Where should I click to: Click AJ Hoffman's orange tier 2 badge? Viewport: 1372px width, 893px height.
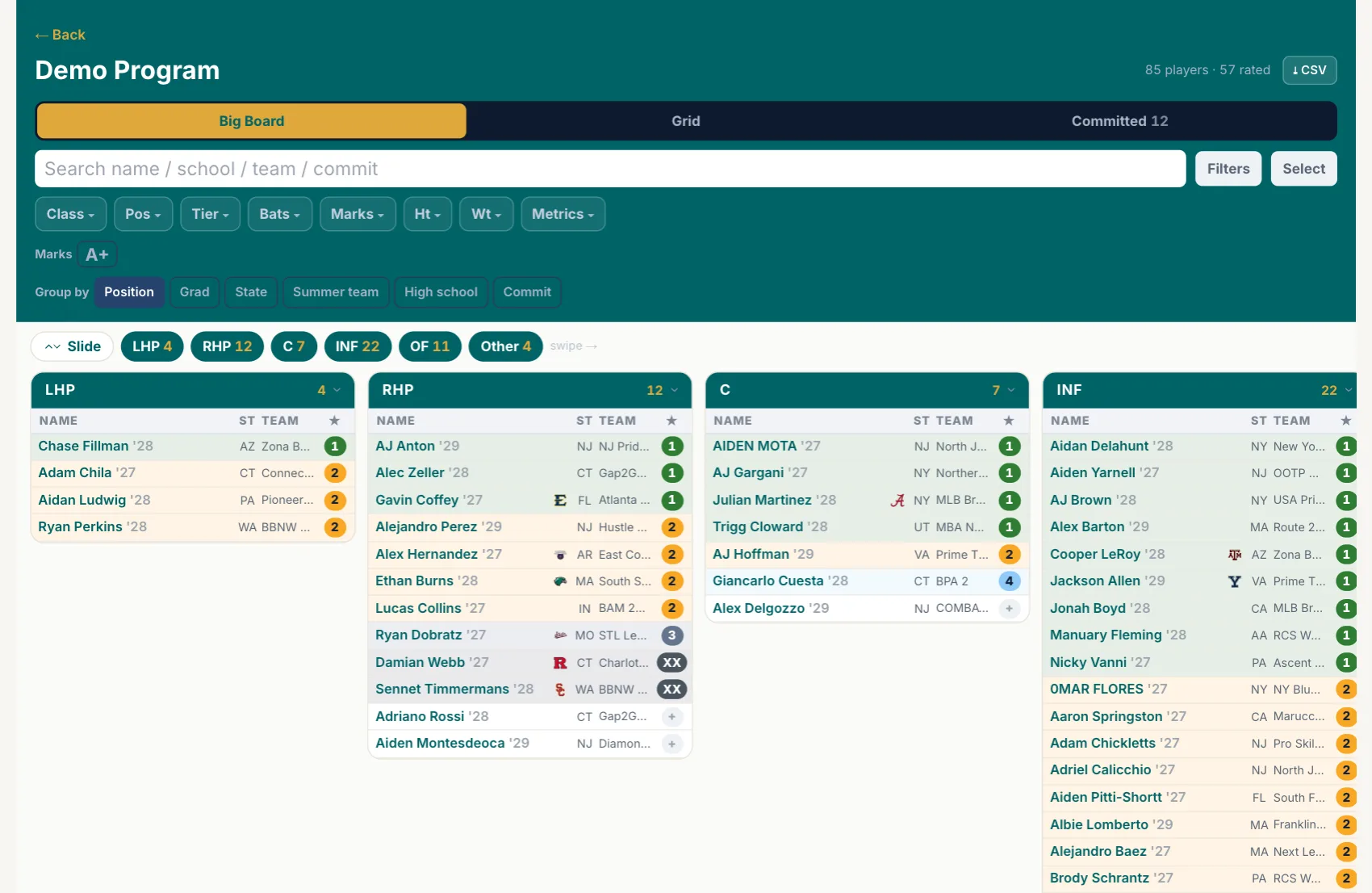pyautogui.click(x=1010, y=555)
